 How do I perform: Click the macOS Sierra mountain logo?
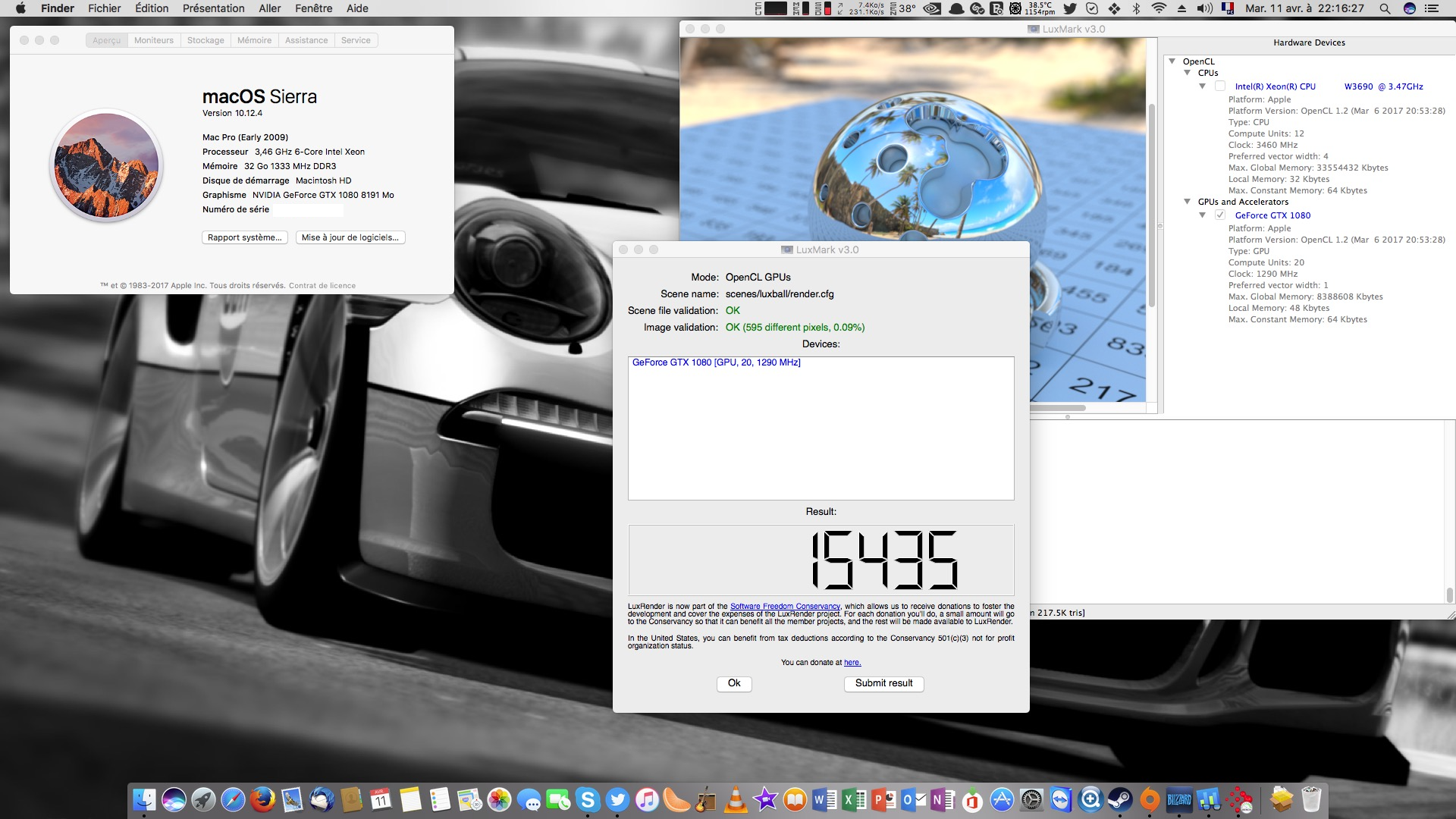click(107, 165)
